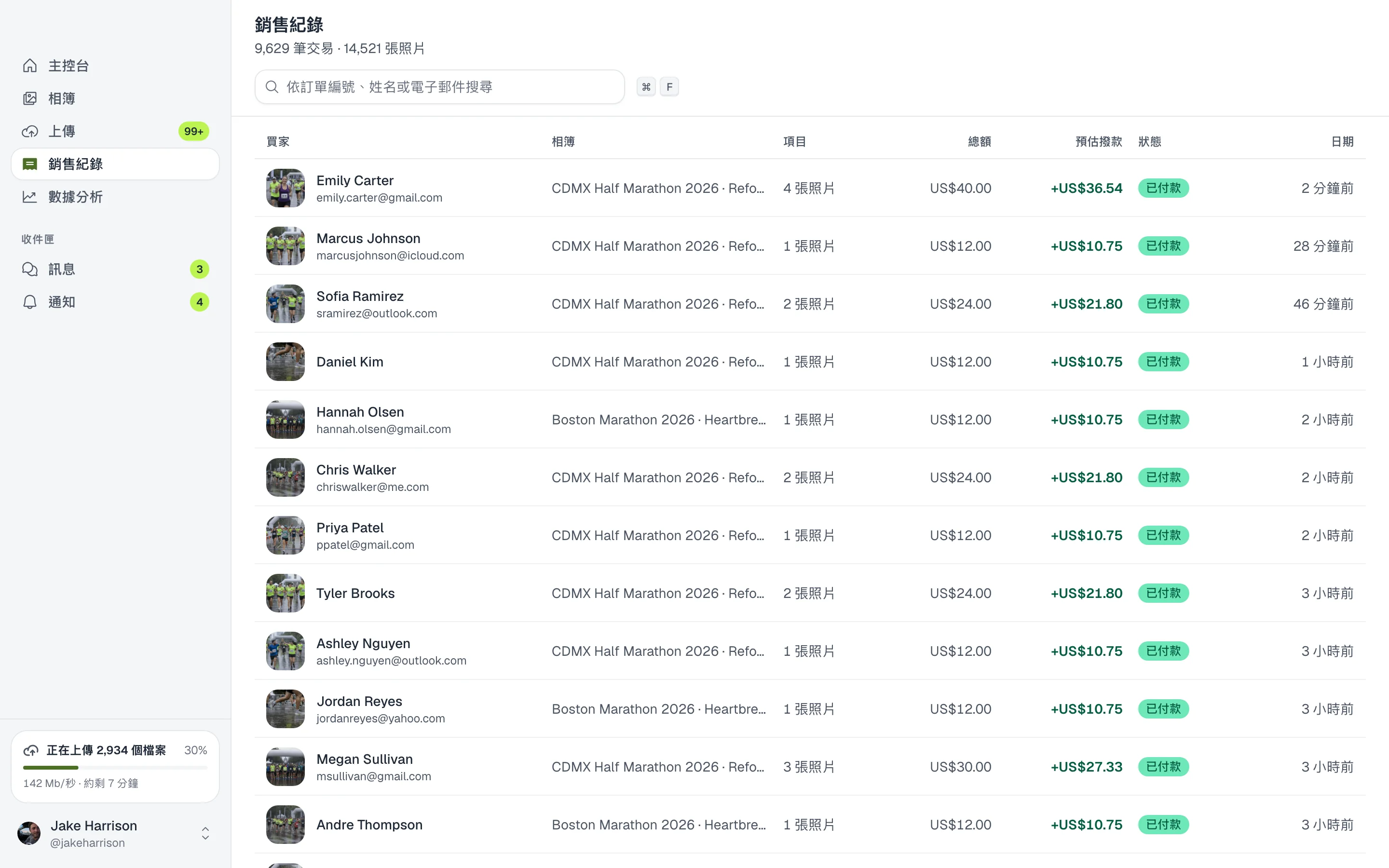1389x868 pixels.
Task: Click the album icon beside 相簿
Action: pyautogui.click(x=30, y=99)
